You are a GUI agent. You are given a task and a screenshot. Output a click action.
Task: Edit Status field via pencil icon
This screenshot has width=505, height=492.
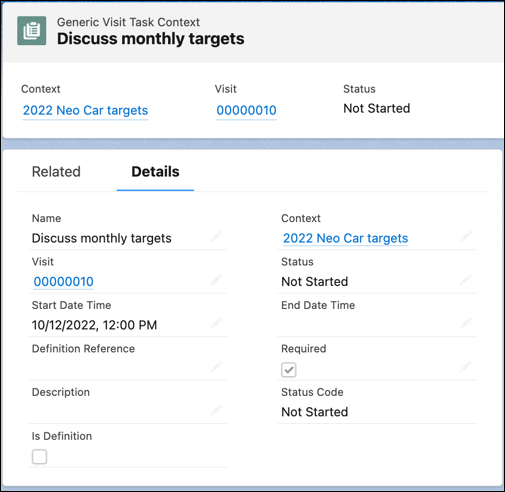click(466, 280)
